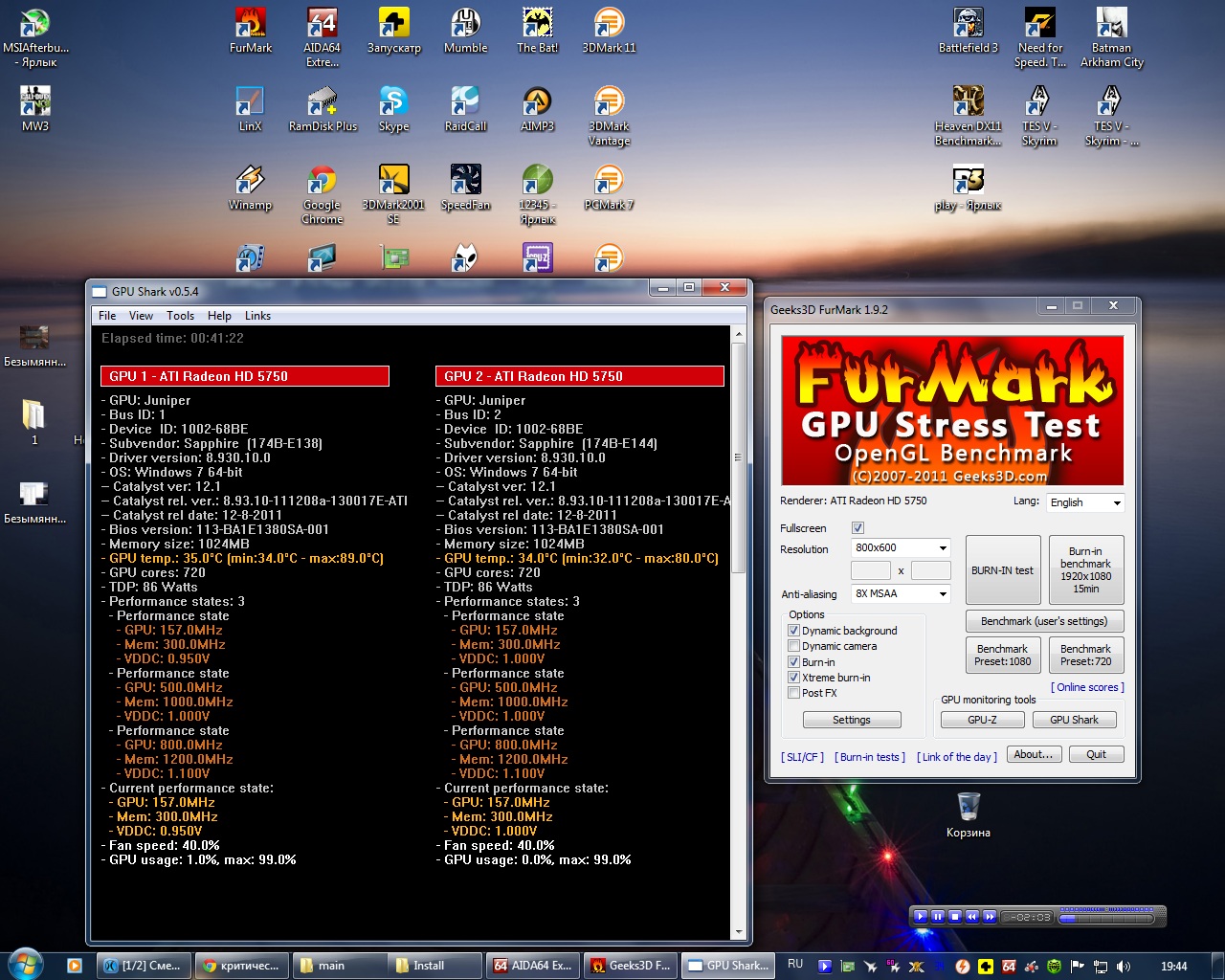This screenshot has height=980, width=1225.
Task: Open the Tools menu in GPU Shark
Action: point(180,316)
